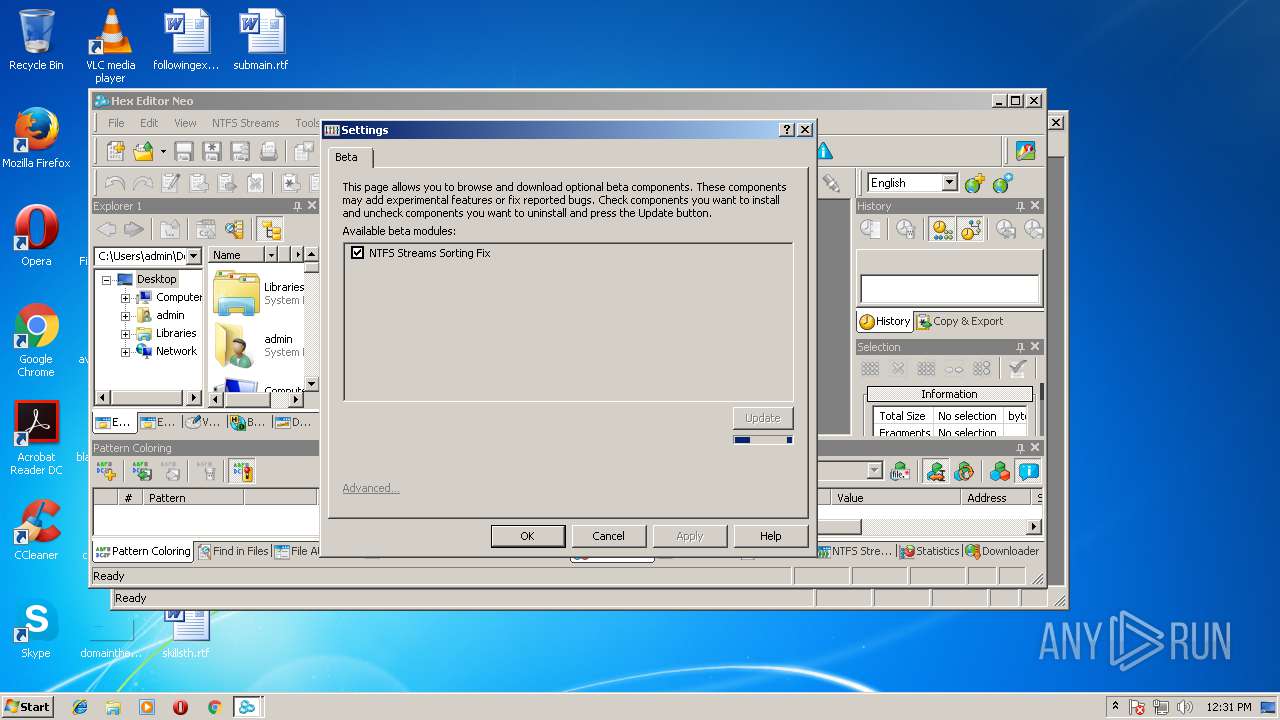Select the Pattern column header

[x=193, y=497]
